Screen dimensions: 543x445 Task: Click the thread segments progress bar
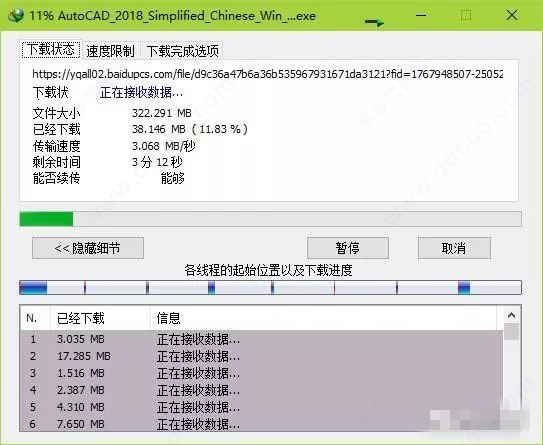click(270, 288)
